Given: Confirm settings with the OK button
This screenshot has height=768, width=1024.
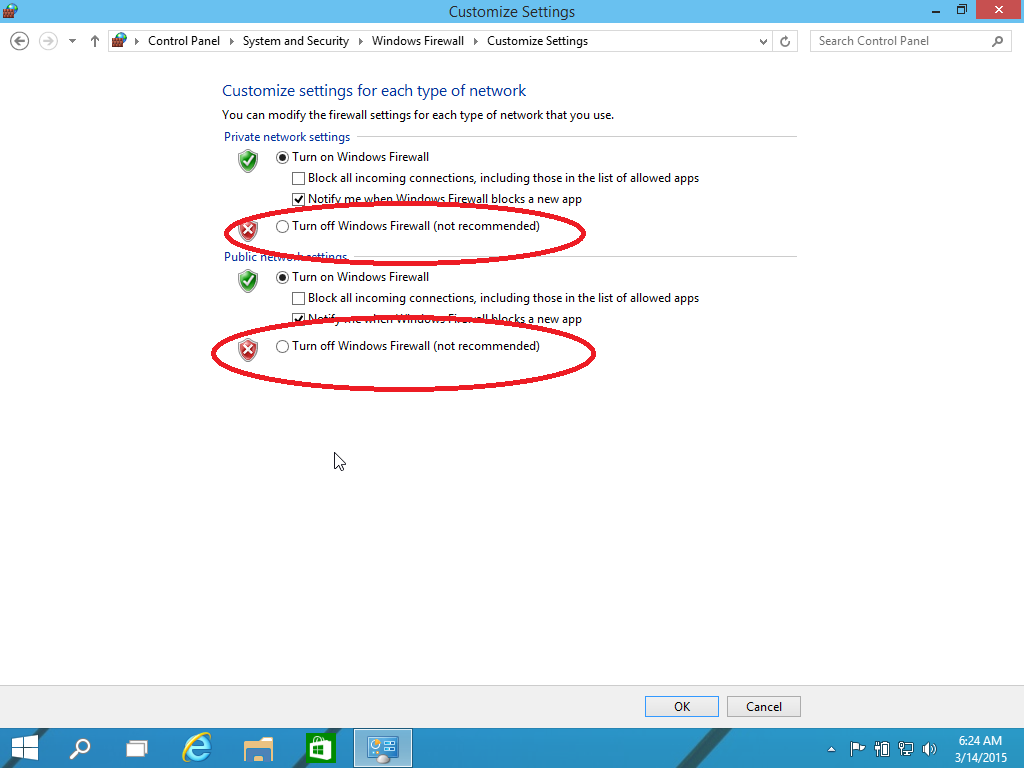Looking at the screenshot, I should click(x=681, y=706).
